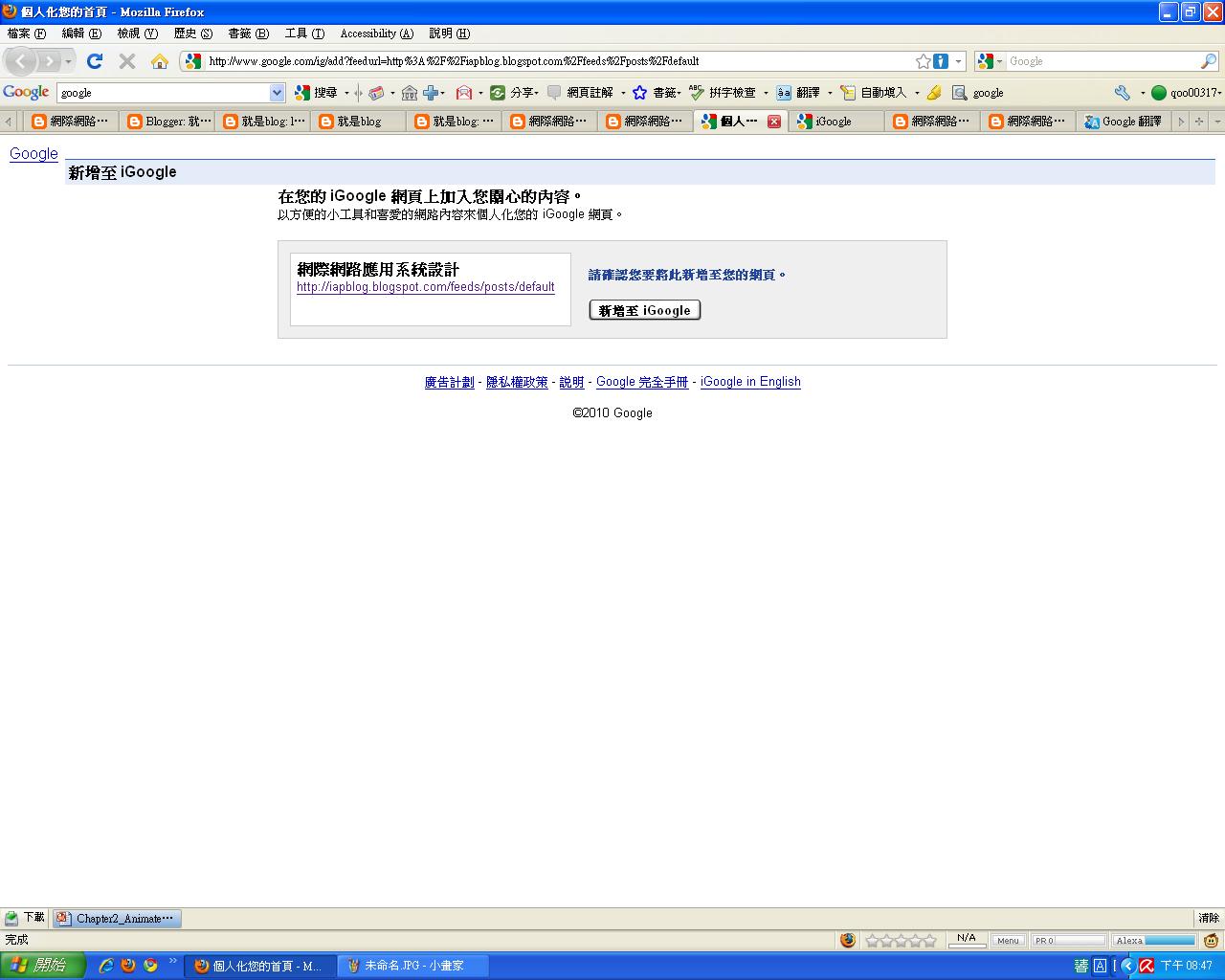Expand the 自動填入 dropdown arrow

coord(917,93)
